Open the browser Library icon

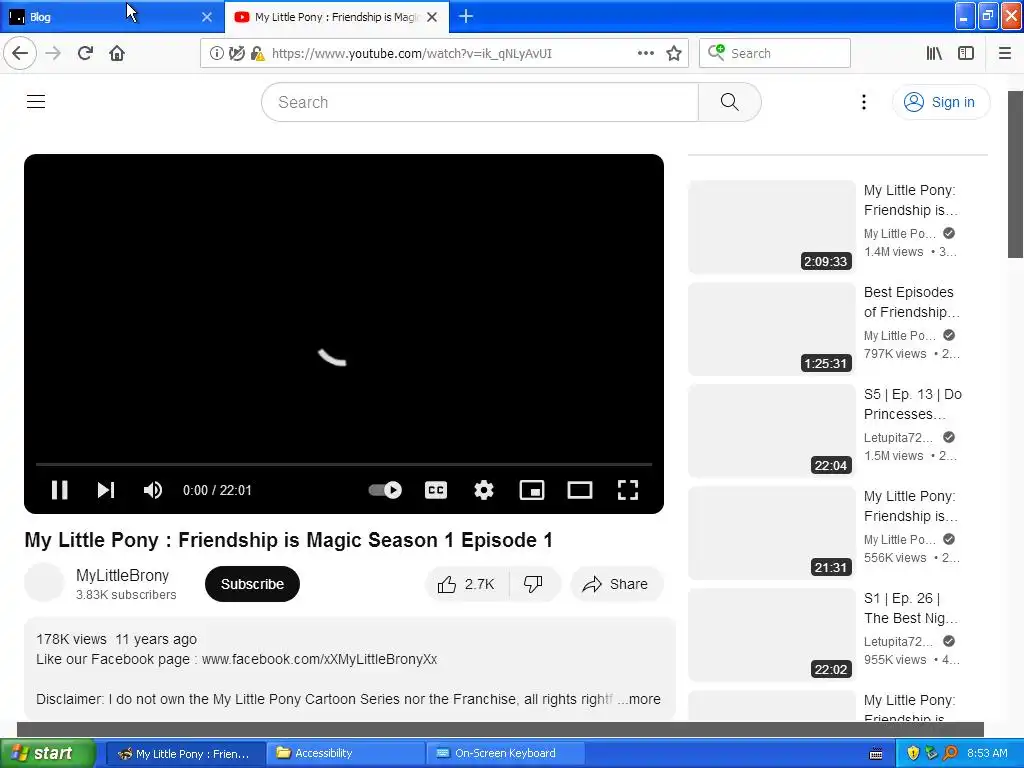(934, 54)
